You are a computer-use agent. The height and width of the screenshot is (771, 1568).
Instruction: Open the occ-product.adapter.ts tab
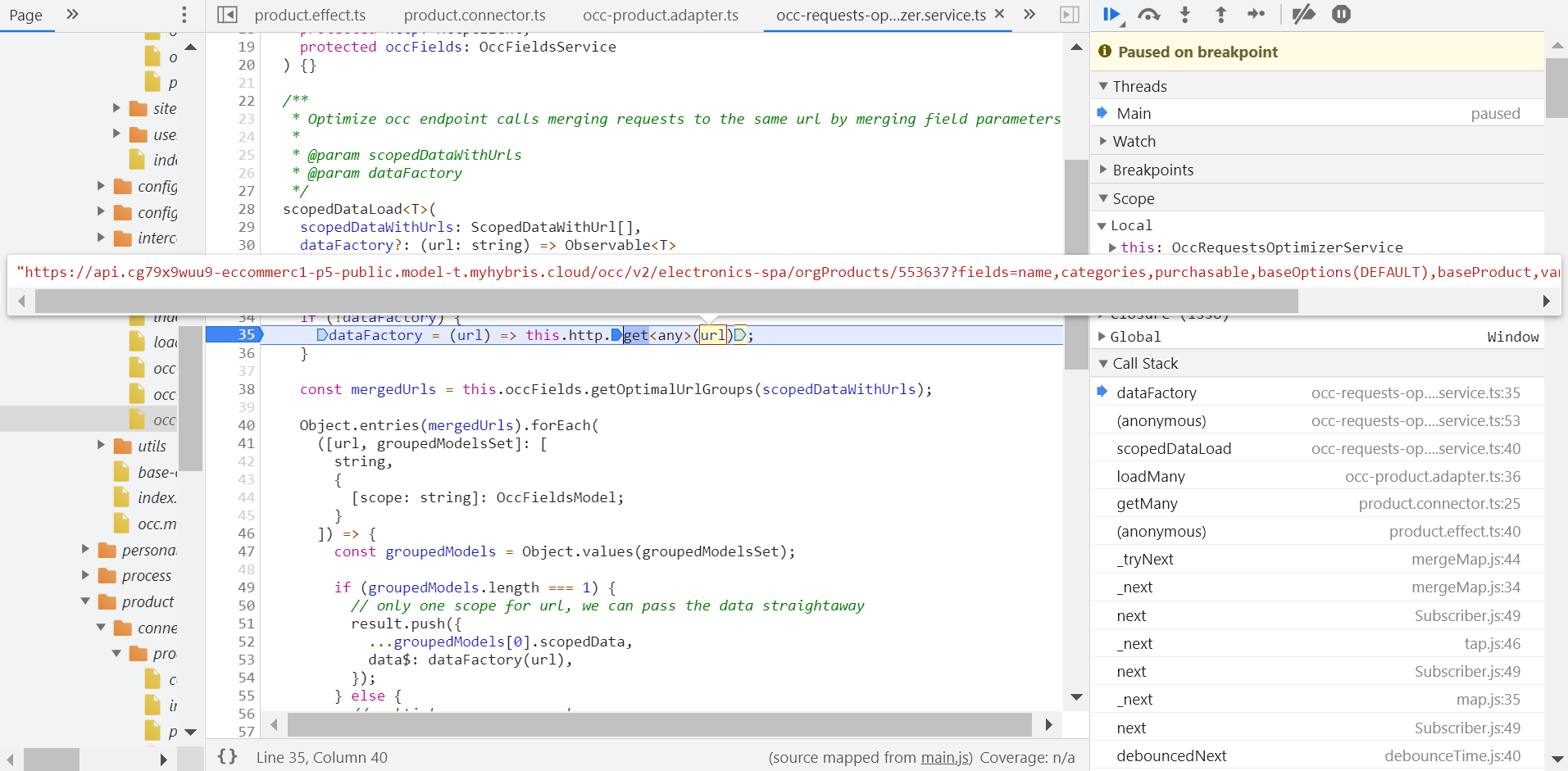[x=661, y=15]
